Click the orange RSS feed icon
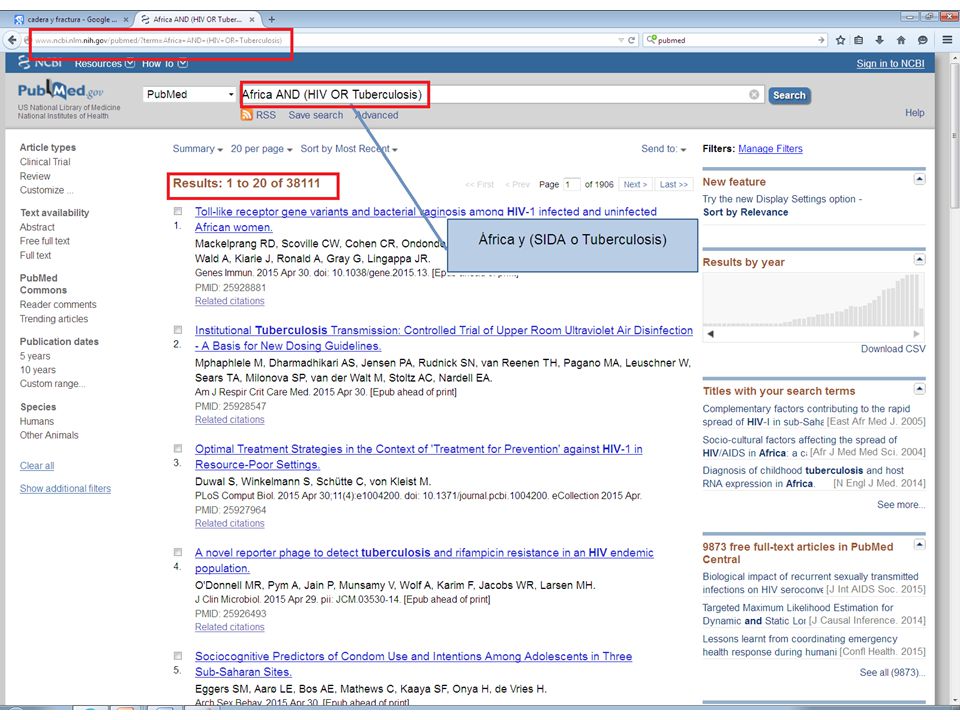960x720 pixels. 247,115
